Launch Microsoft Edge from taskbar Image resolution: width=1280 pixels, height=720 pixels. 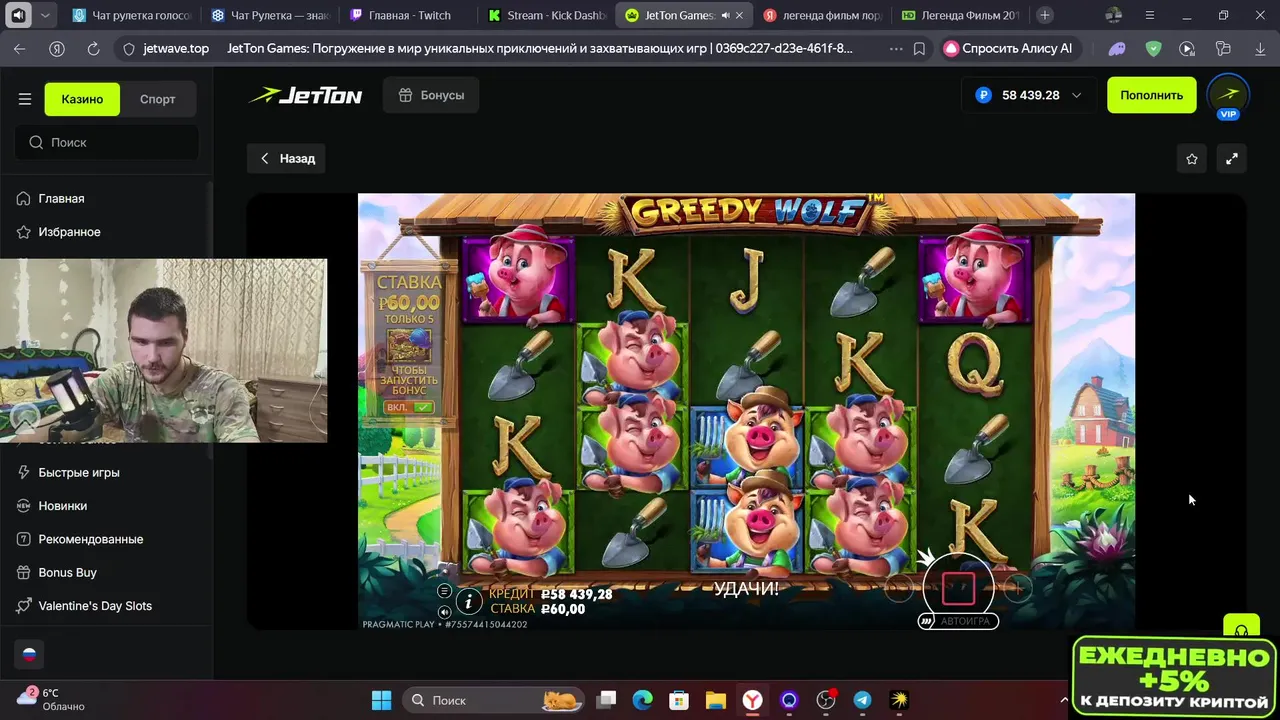tap(642, 700)
